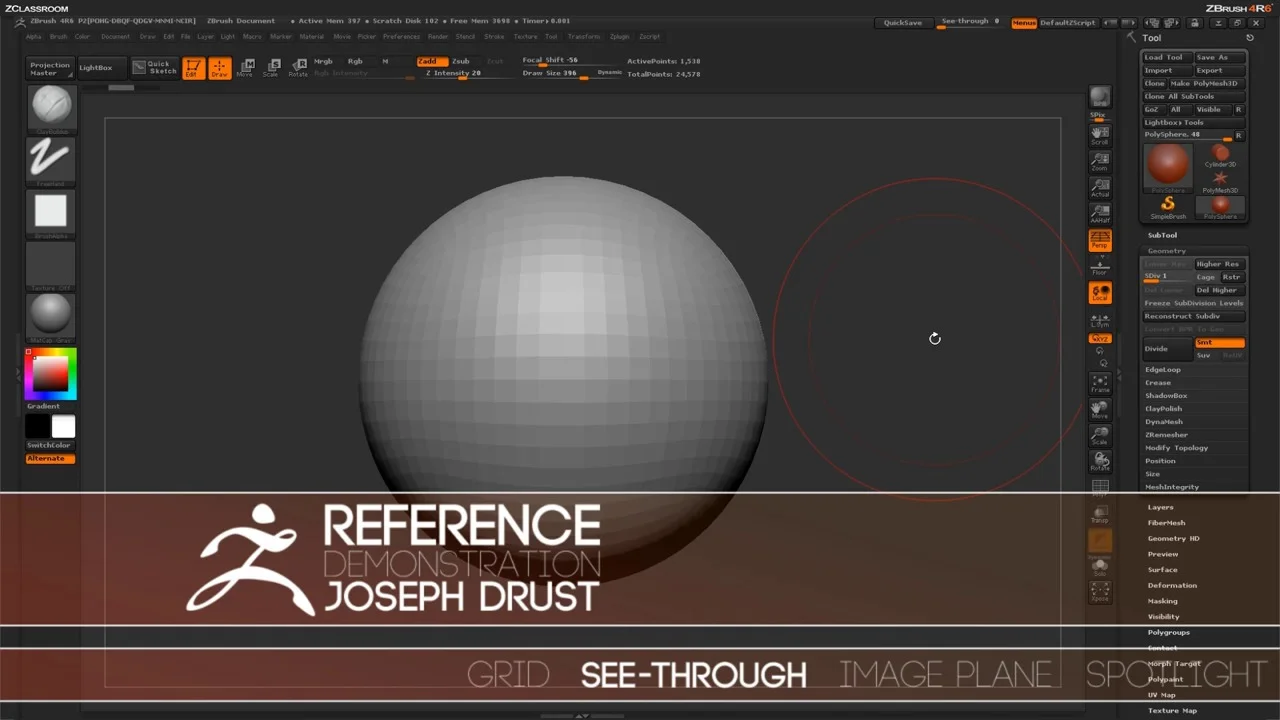Screen dimensions: 1280x720
Task: Open the Transform menu
Action: pos(584,37)
